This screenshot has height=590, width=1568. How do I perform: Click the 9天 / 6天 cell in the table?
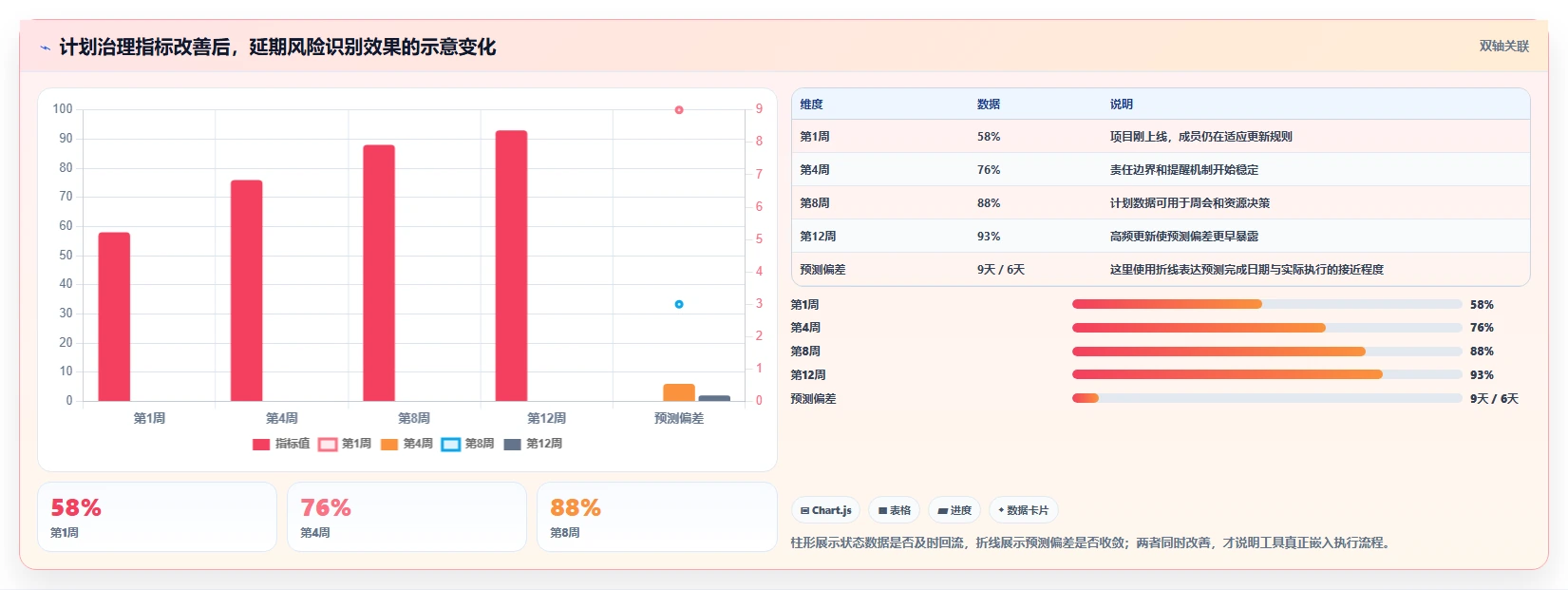pyautogui.click(x=1001, y=270)
